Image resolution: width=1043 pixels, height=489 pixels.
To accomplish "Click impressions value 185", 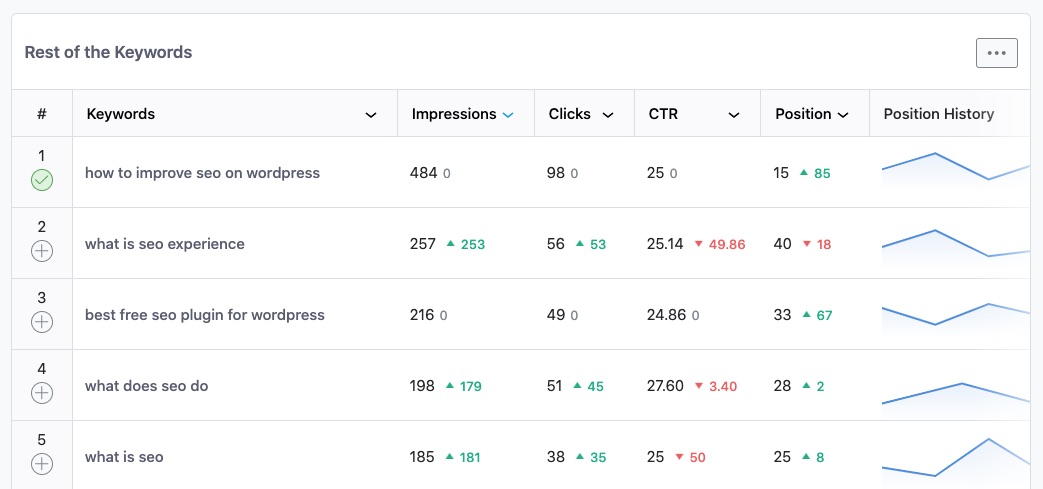I will [x=422, y=457].
